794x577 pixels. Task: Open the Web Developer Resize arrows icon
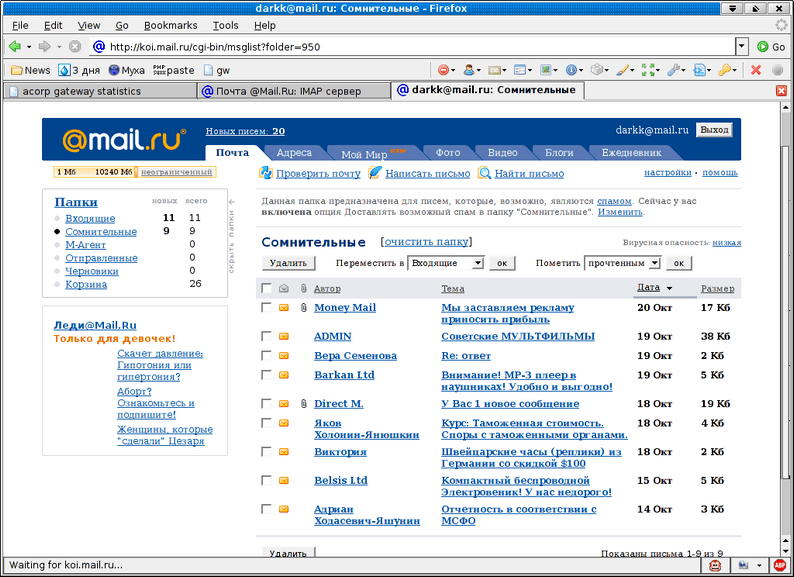pyautogui.click(x=648, y=70)
